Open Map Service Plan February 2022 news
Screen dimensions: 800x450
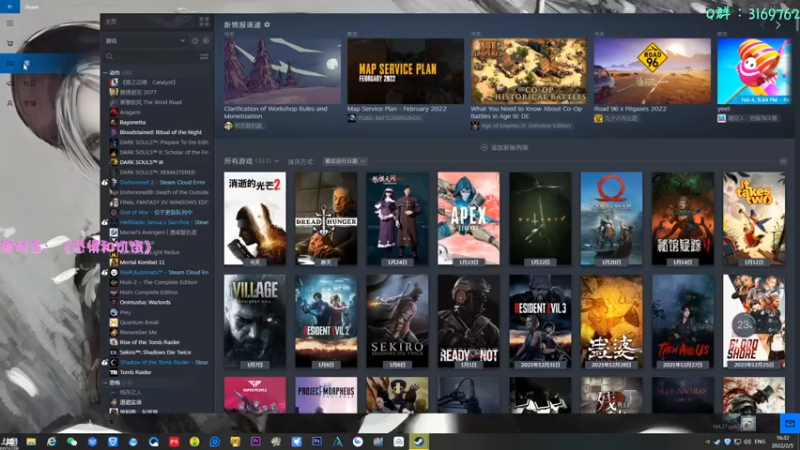(x=406, y=71)
